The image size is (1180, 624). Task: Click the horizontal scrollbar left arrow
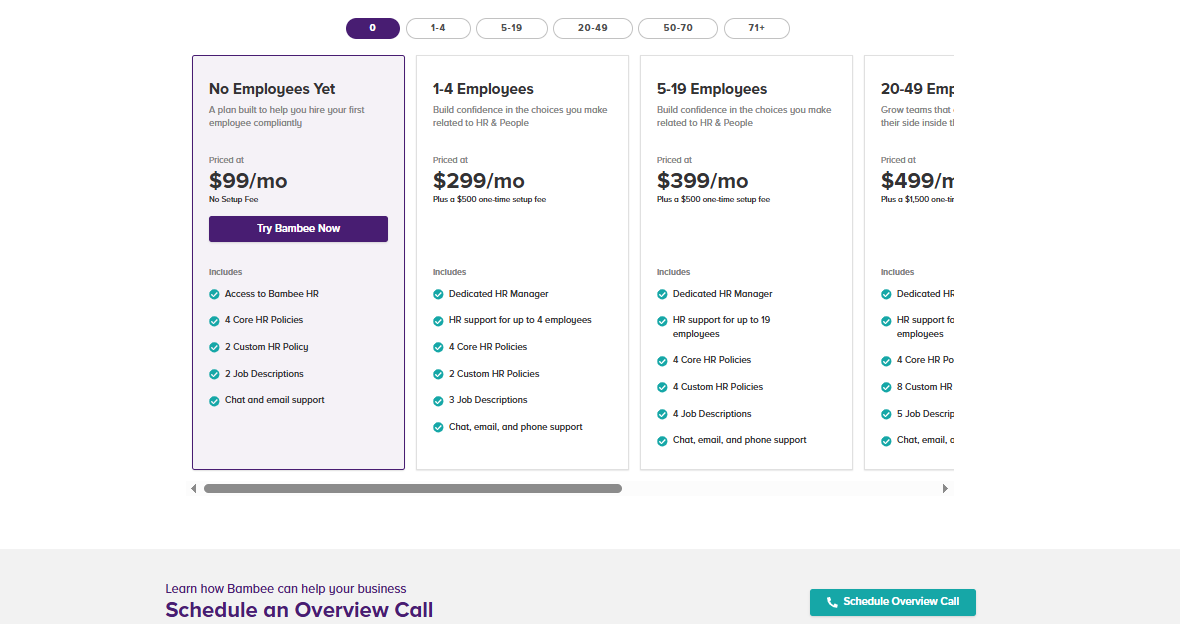coord(194,489)
